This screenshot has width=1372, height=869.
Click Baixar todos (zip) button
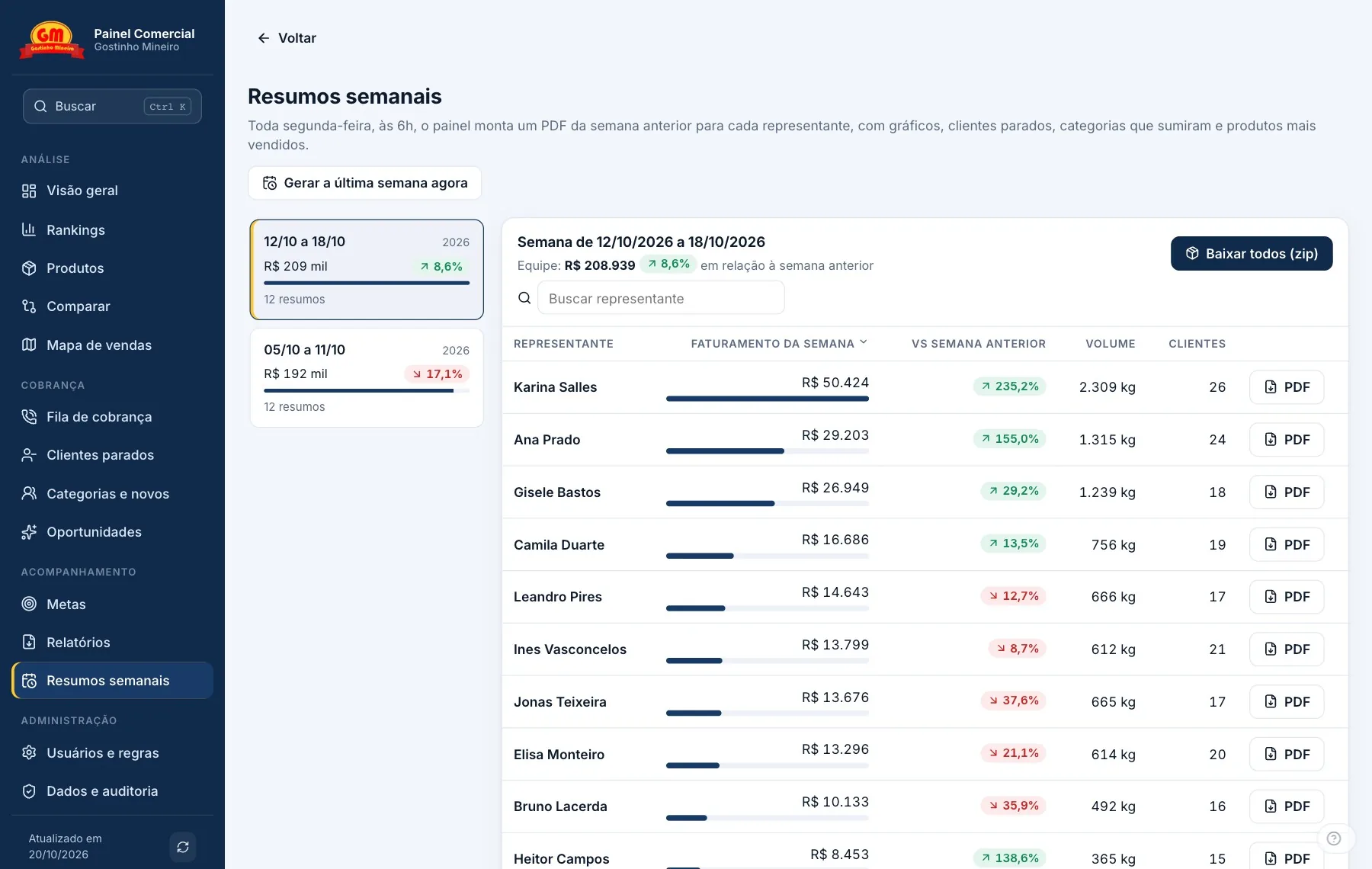1252,254
